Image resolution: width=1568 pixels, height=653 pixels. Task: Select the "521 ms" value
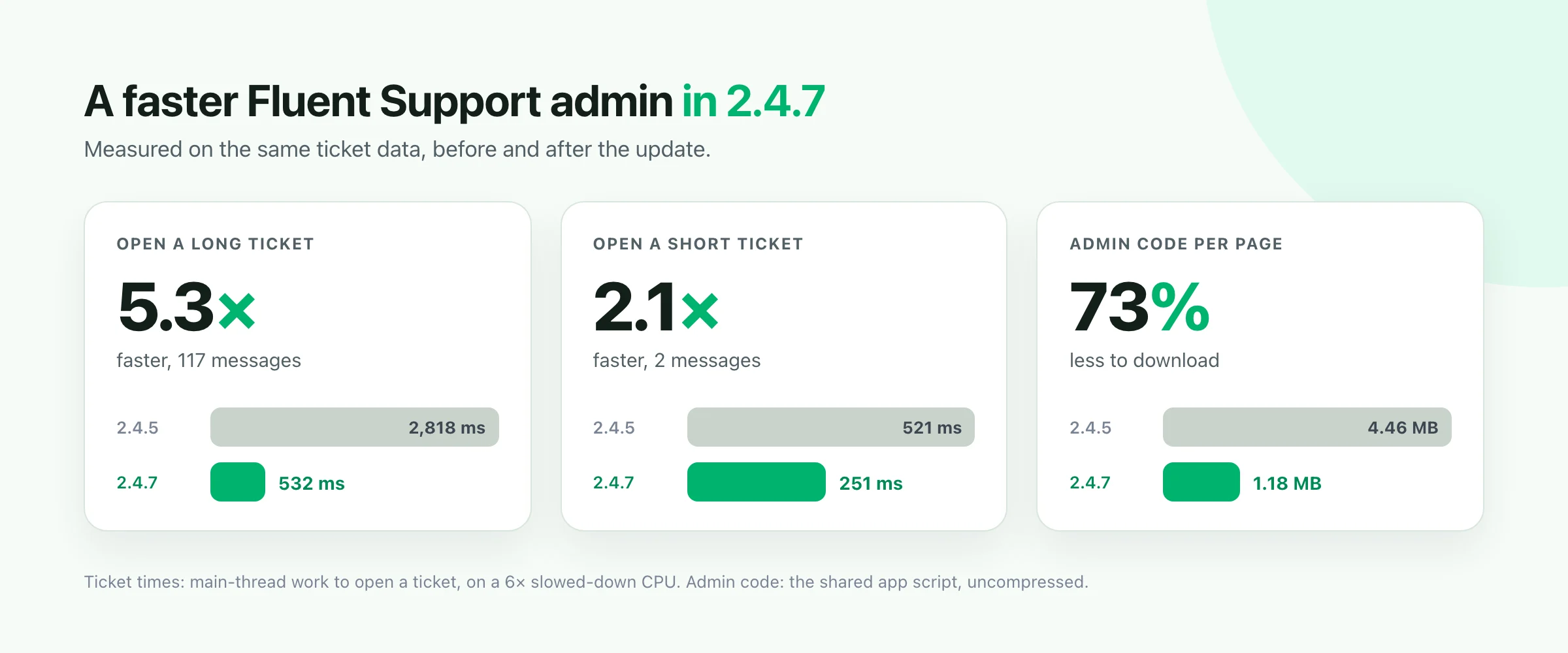click(932, 428)
